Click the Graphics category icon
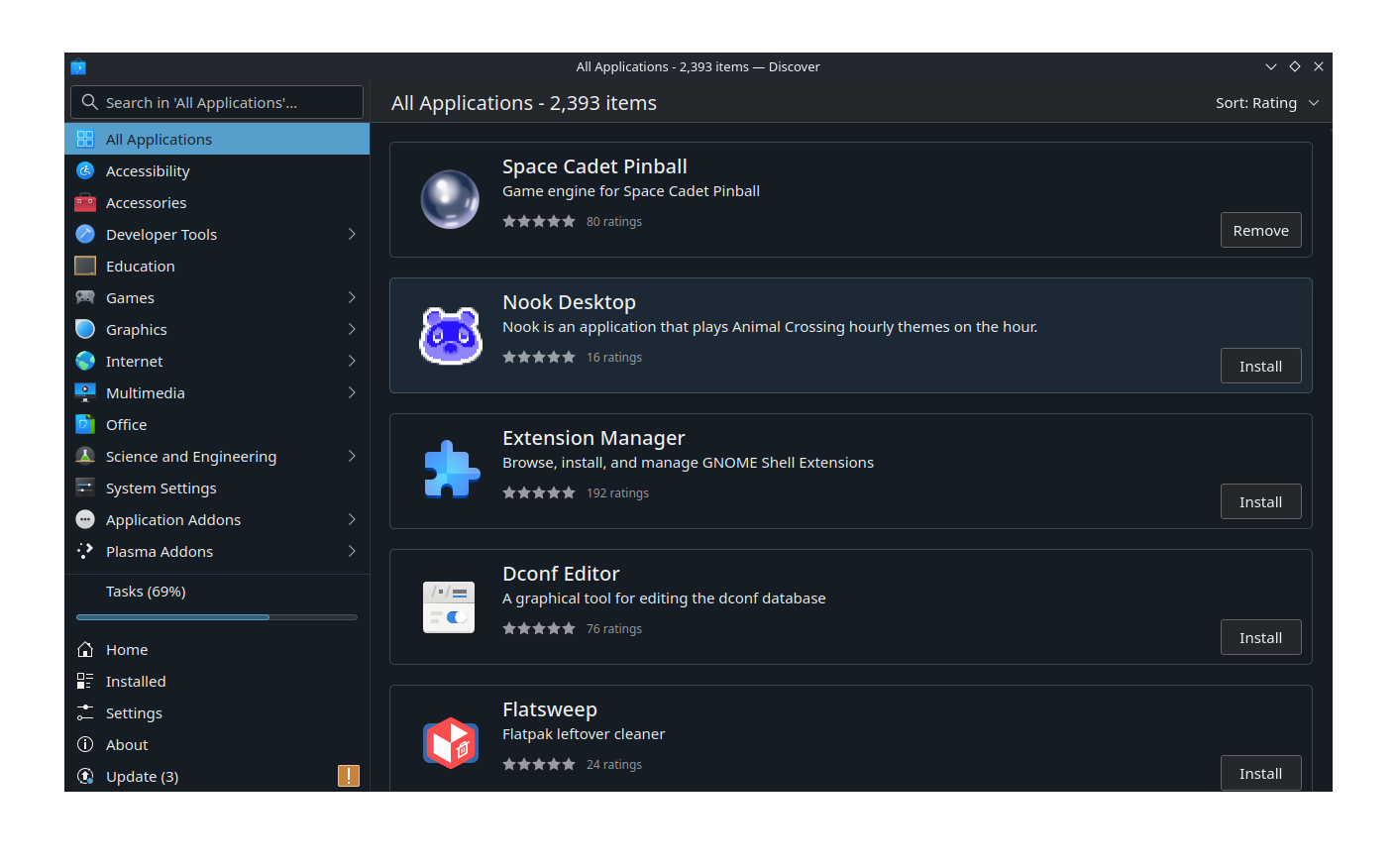 point(85,329)
